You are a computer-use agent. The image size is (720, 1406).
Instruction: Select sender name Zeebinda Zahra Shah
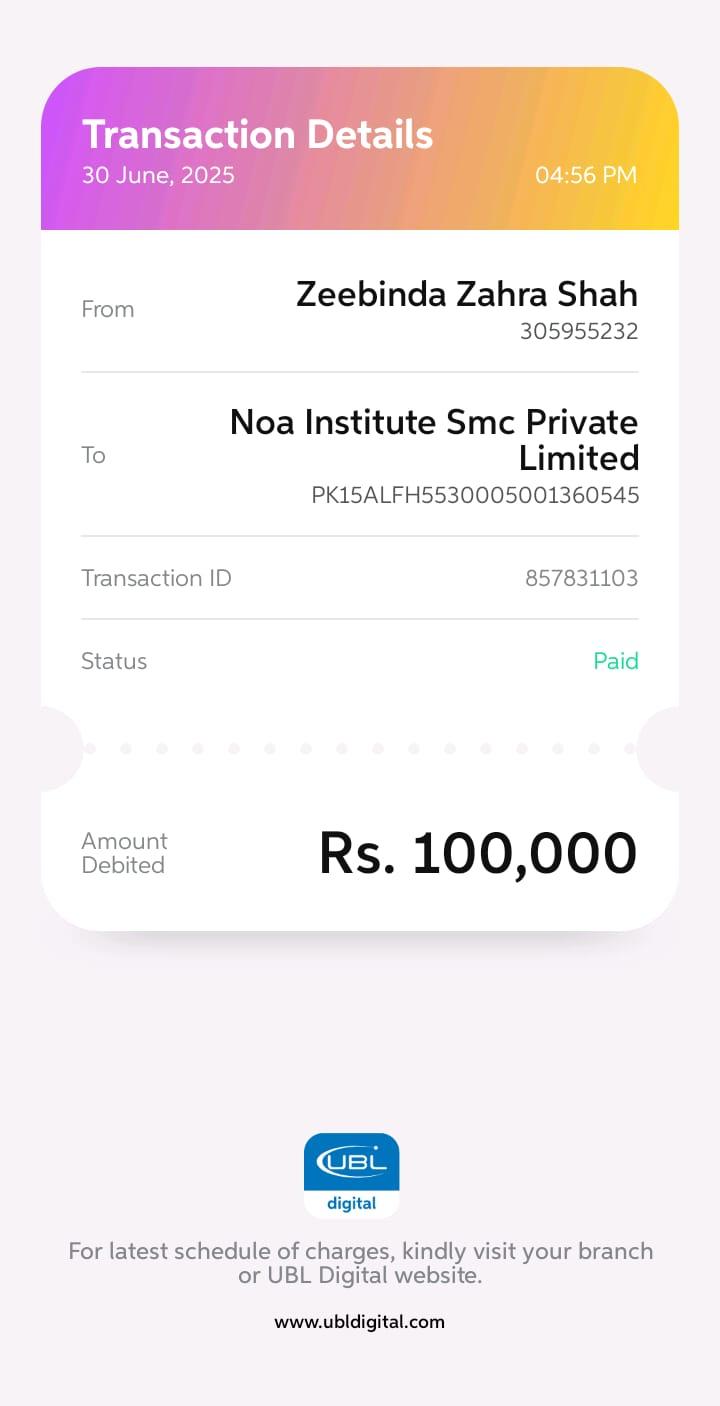coord(466,294)
